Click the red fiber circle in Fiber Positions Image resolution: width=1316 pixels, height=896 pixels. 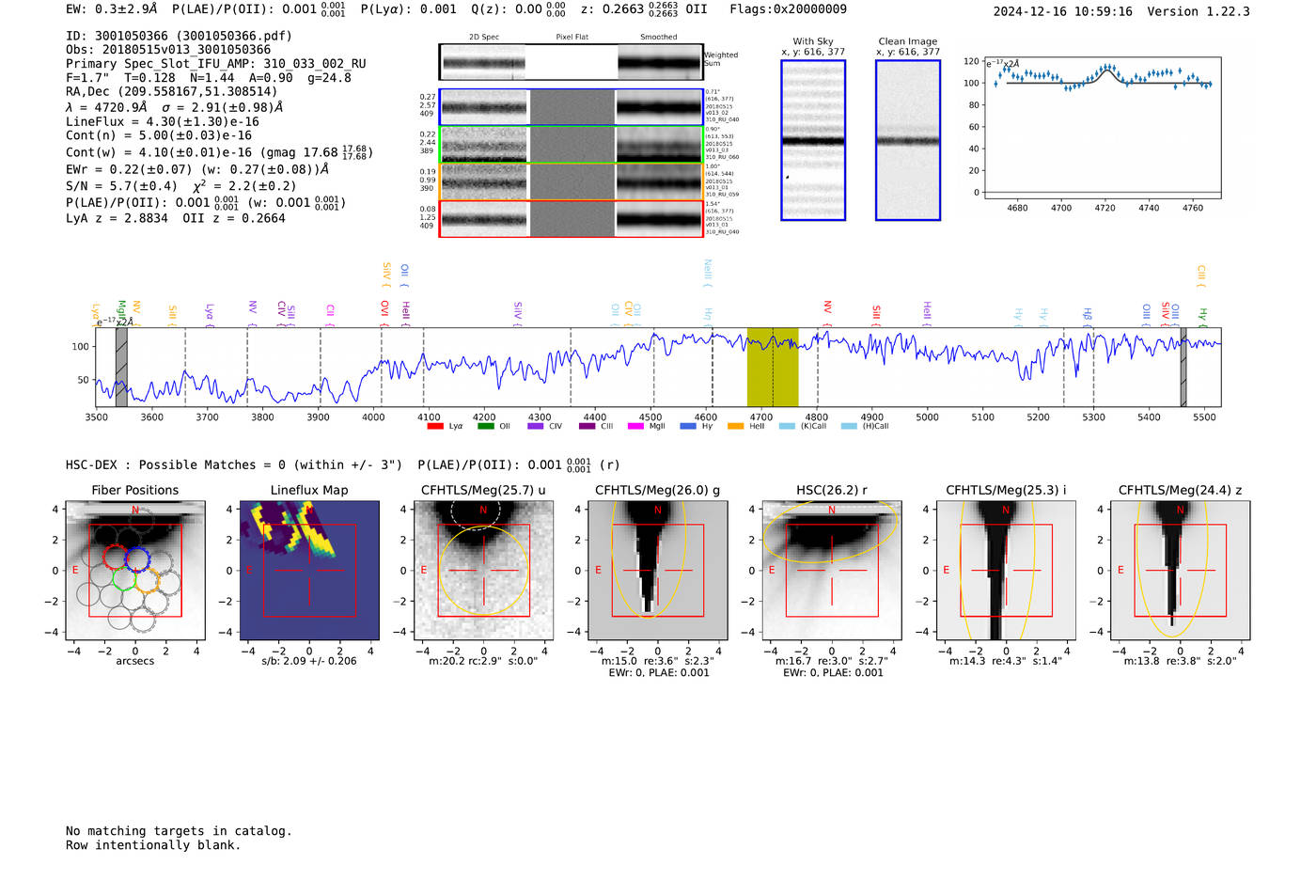click(115, 556)
